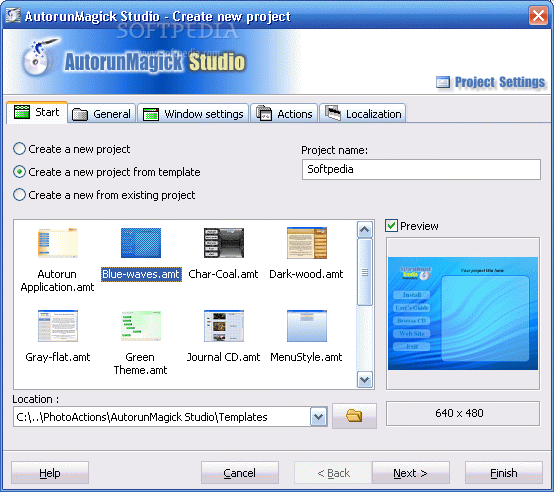Pick the Gray-flat.amt template icon
554x492 pixels.
tap(58, 326)
